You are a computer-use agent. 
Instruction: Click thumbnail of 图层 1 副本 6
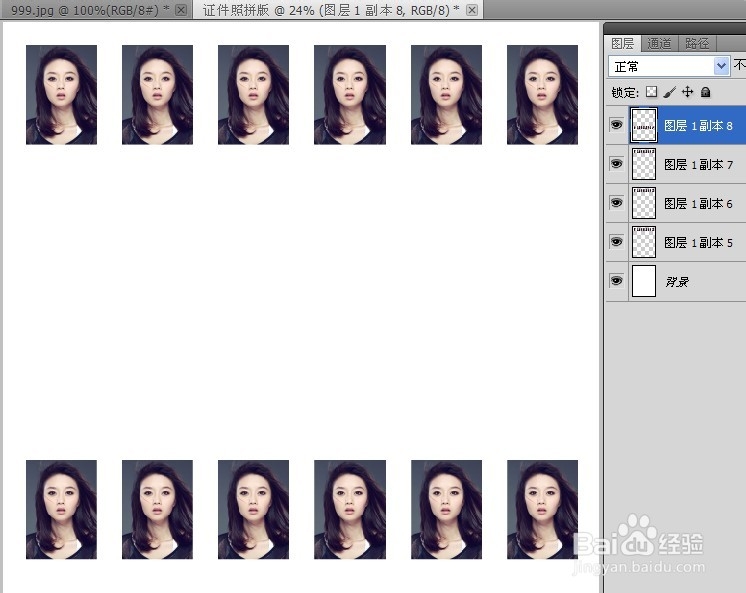[644, 203]
